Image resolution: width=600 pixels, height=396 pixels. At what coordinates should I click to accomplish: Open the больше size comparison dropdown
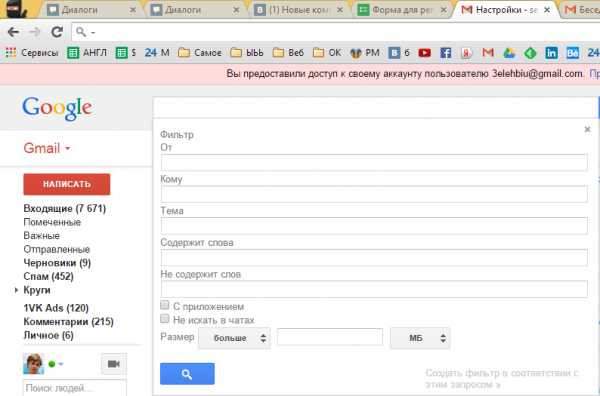[x=234, y=338]
